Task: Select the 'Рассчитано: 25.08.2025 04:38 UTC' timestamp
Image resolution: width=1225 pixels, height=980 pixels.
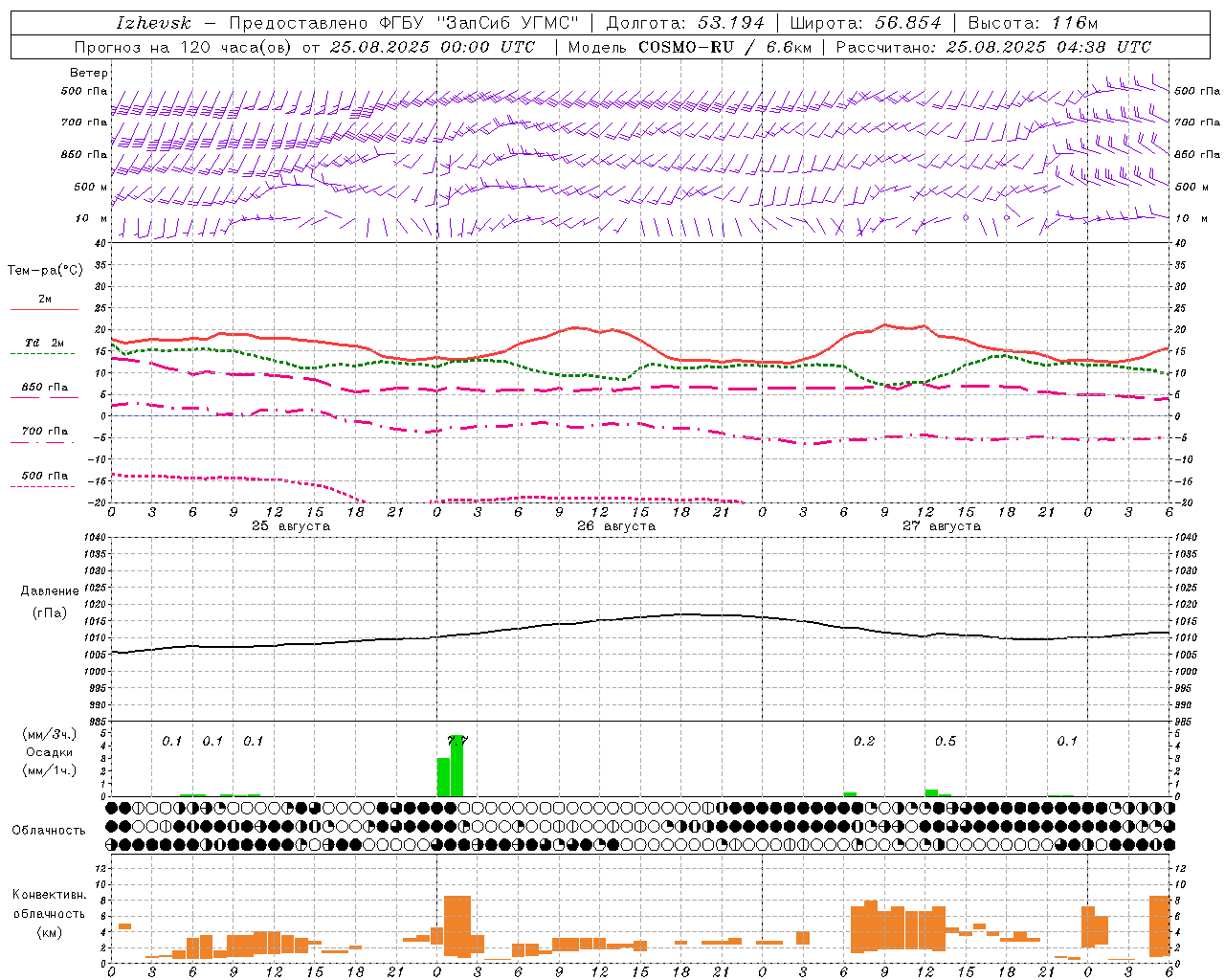Action: coord(993,47)
